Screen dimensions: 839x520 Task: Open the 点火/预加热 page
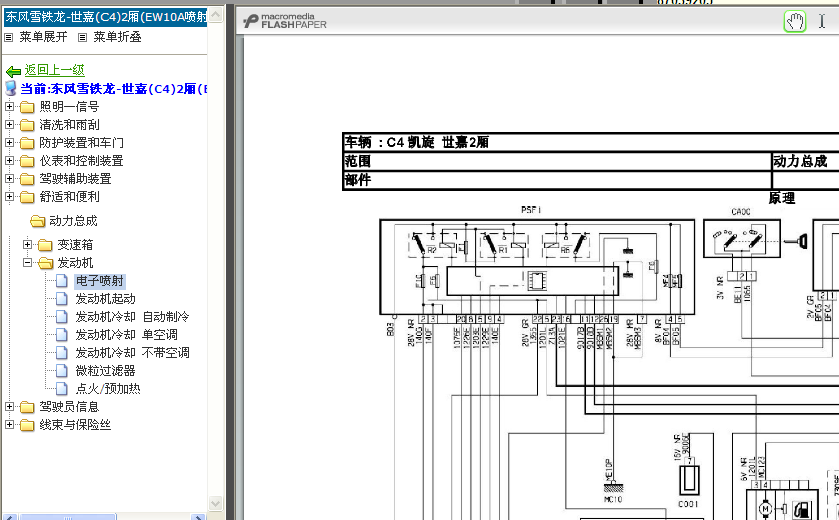point(108,388)
